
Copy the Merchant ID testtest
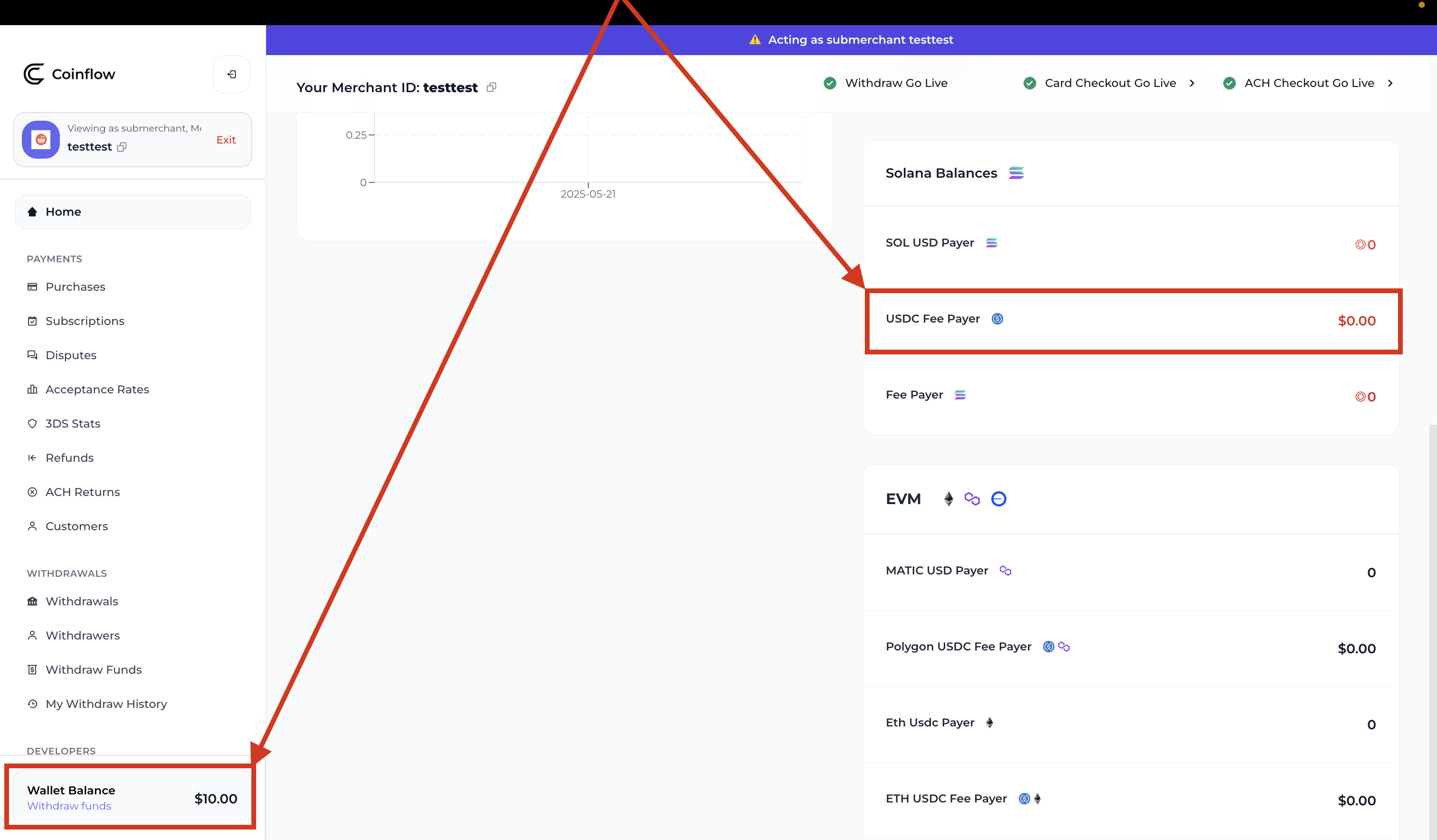coord(491,87)
